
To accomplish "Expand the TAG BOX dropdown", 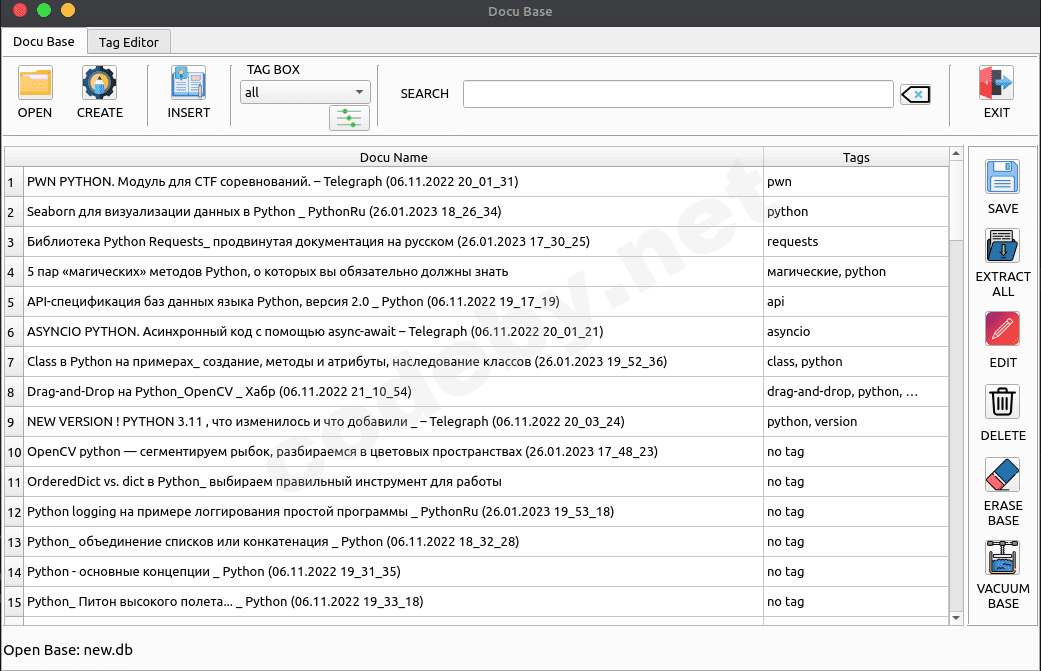I will [305, 92].
